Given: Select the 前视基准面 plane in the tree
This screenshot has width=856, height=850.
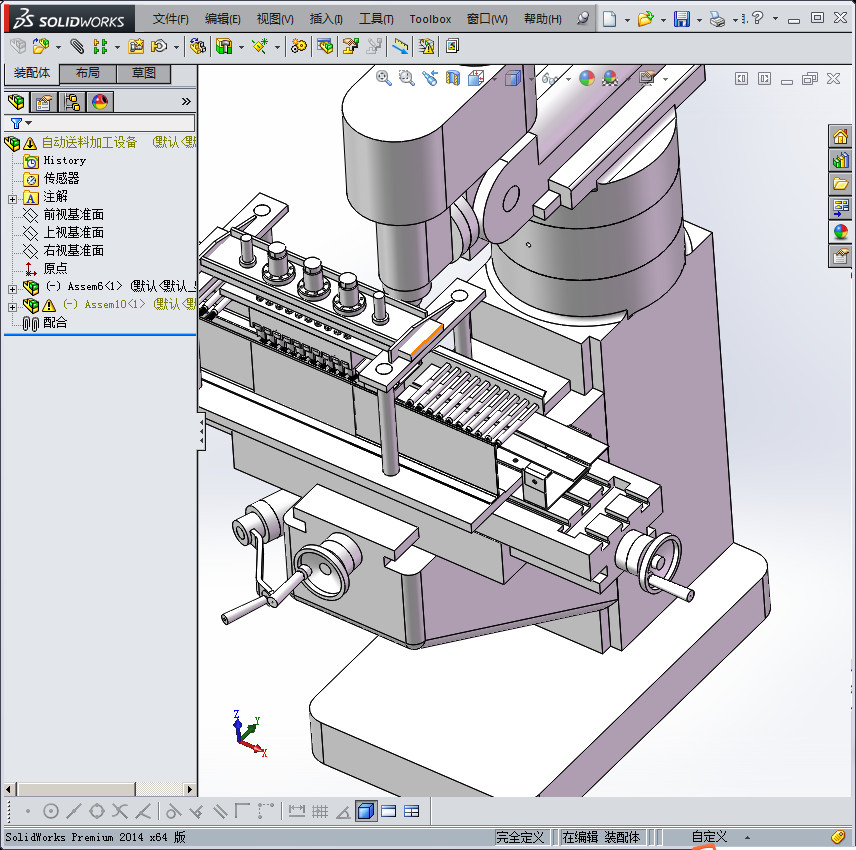Looking at the screenshot, I should (73, 215).
